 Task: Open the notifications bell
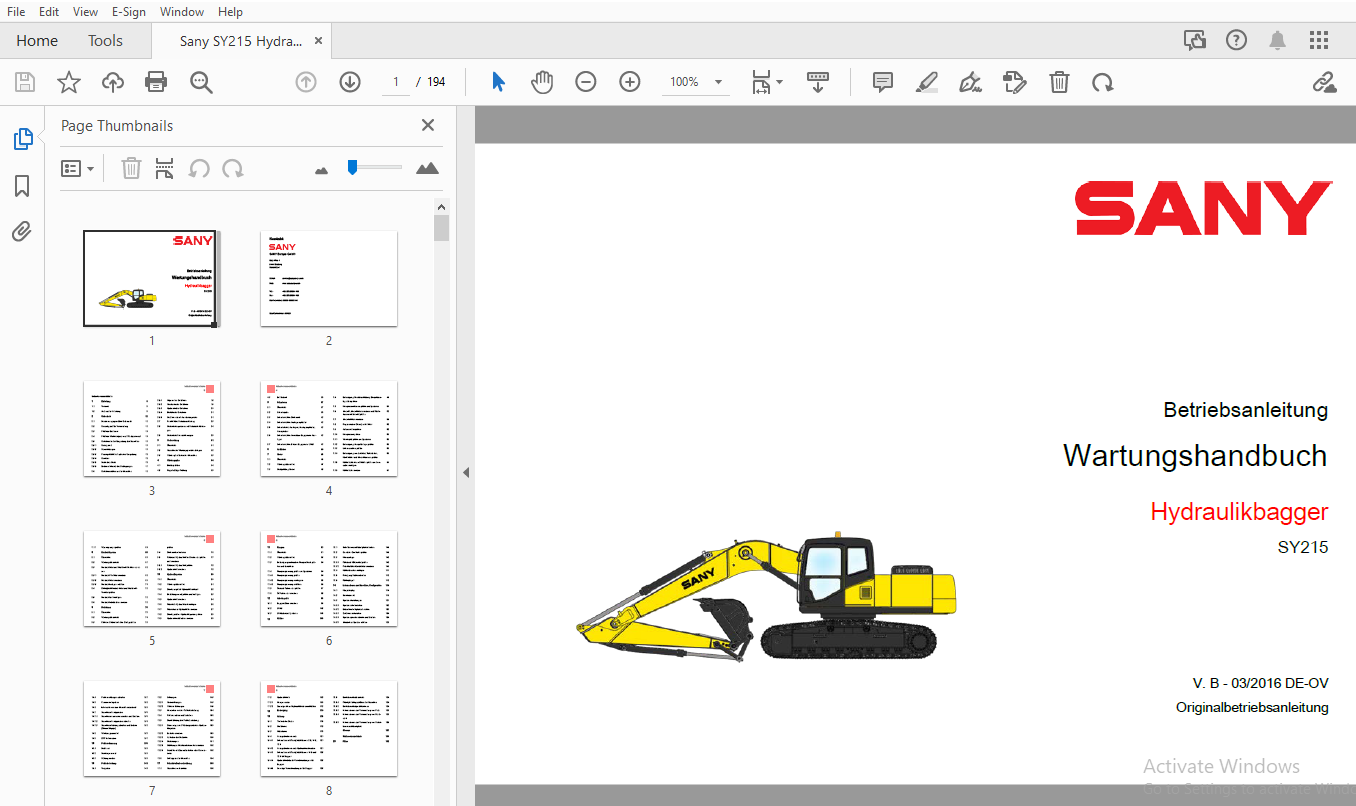(1278, 40)
